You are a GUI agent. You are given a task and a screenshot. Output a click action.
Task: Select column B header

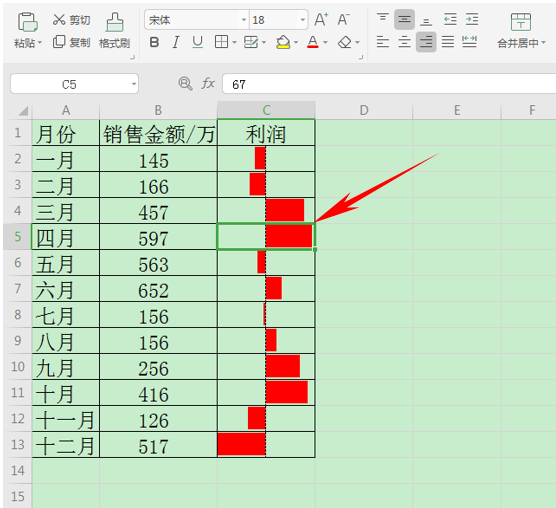pyautogui.click(x=159, y=110)
